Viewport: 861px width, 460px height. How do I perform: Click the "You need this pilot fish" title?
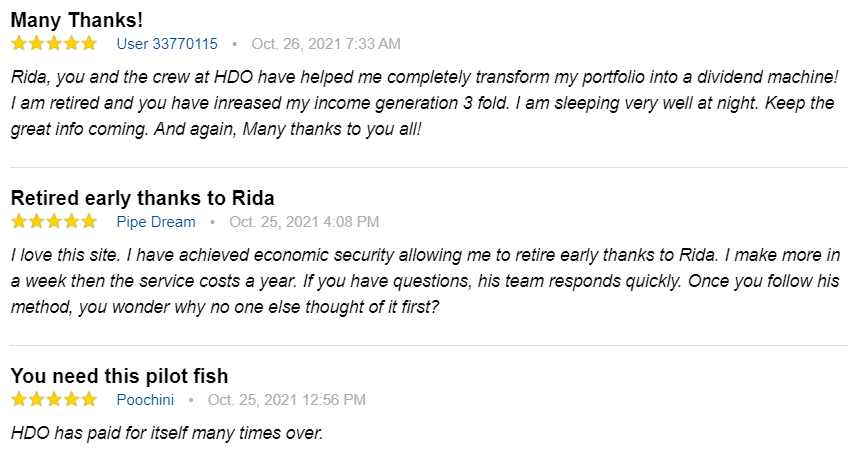pos(119,376)
